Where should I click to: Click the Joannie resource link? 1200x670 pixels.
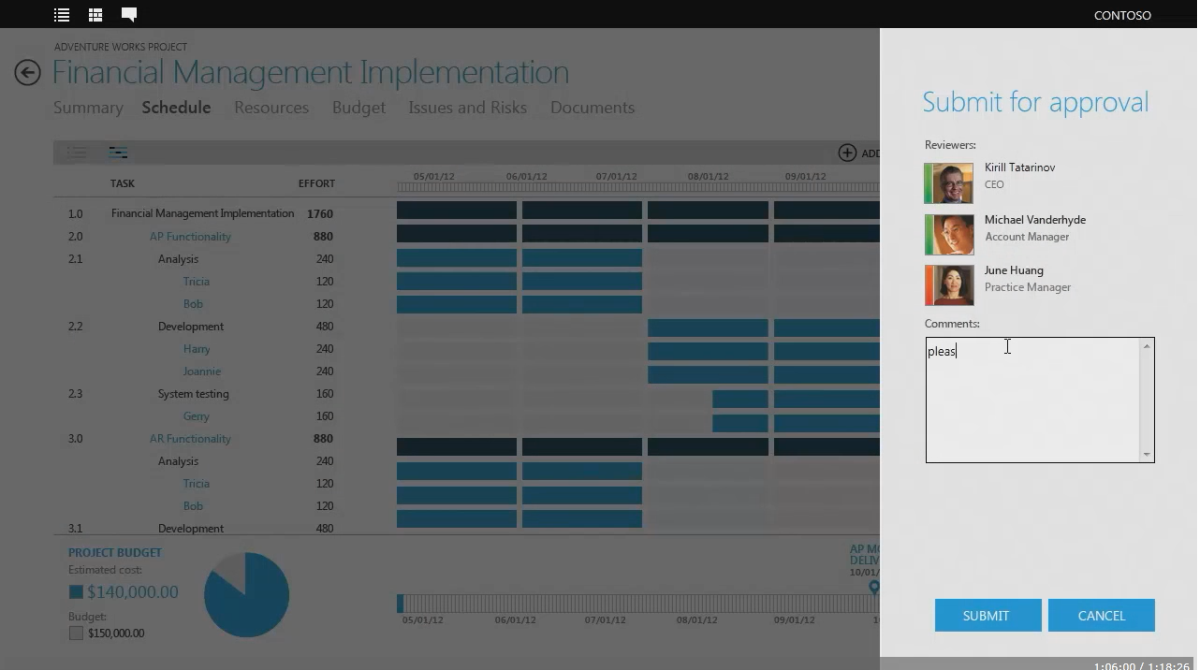pyautogui.click(x=202, y=372)
